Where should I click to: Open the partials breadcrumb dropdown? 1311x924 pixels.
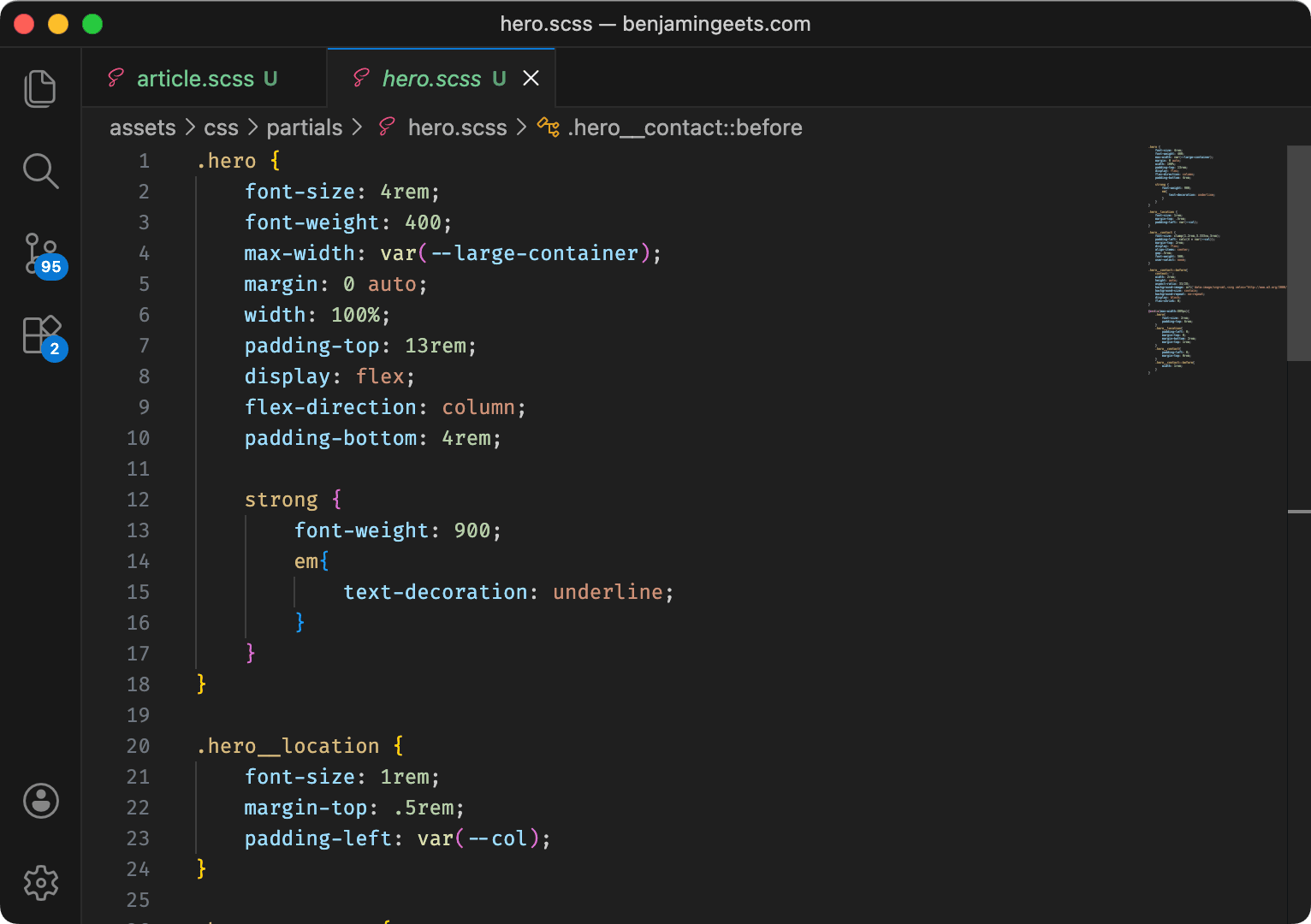point(304,127)
